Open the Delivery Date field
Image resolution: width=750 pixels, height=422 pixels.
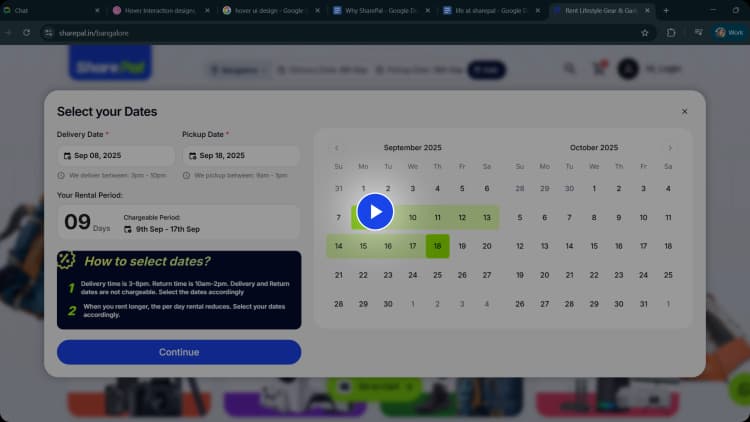(x=115, y=156)
